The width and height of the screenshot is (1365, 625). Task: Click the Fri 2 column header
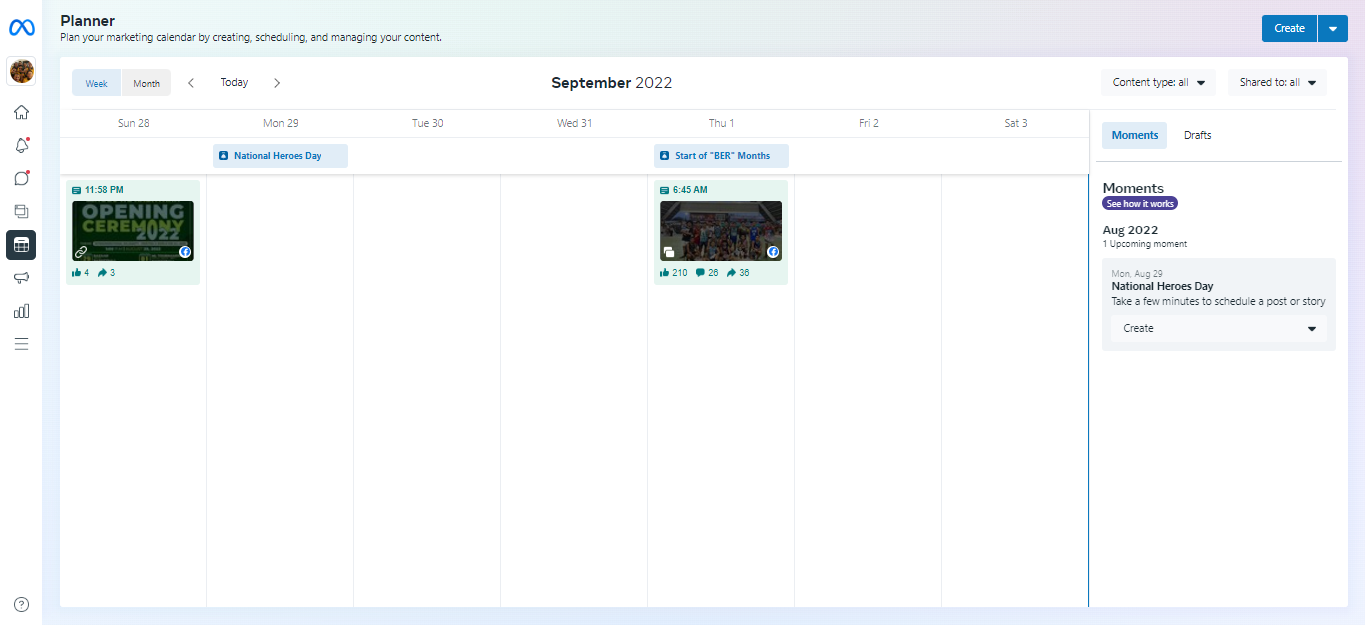pyautogui.click(x=869, y=123)
